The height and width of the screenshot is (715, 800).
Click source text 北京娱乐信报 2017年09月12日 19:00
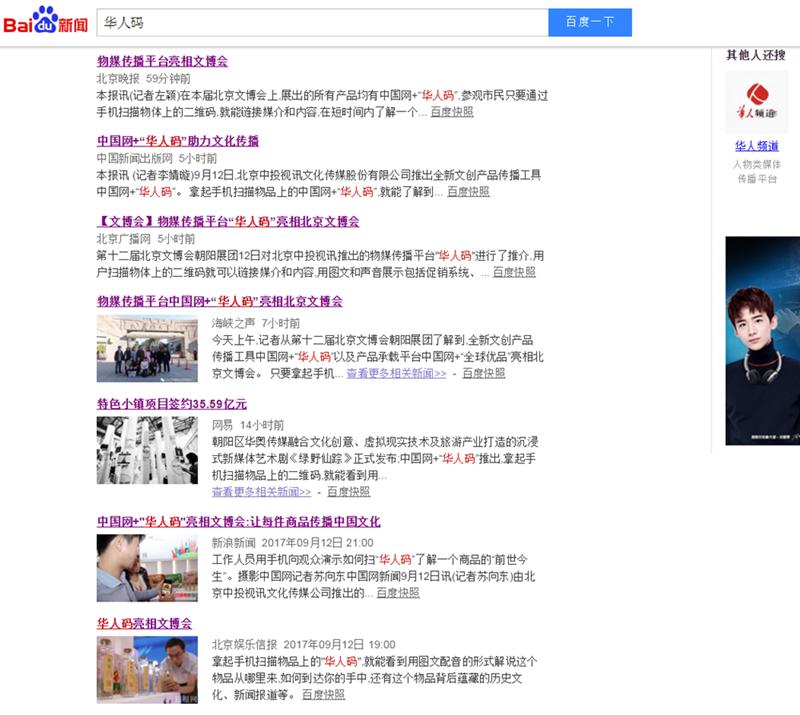304,645
